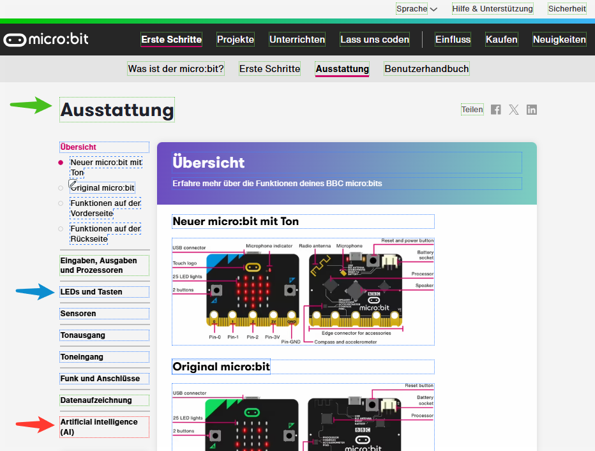Expand the Datenaufzeichnung section

point(104,400)
